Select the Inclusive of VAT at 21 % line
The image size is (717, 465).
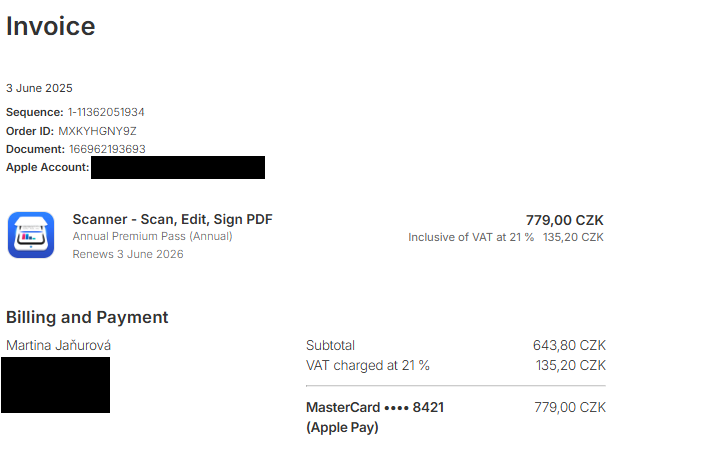pyautogui.click(x=470, y=238)
